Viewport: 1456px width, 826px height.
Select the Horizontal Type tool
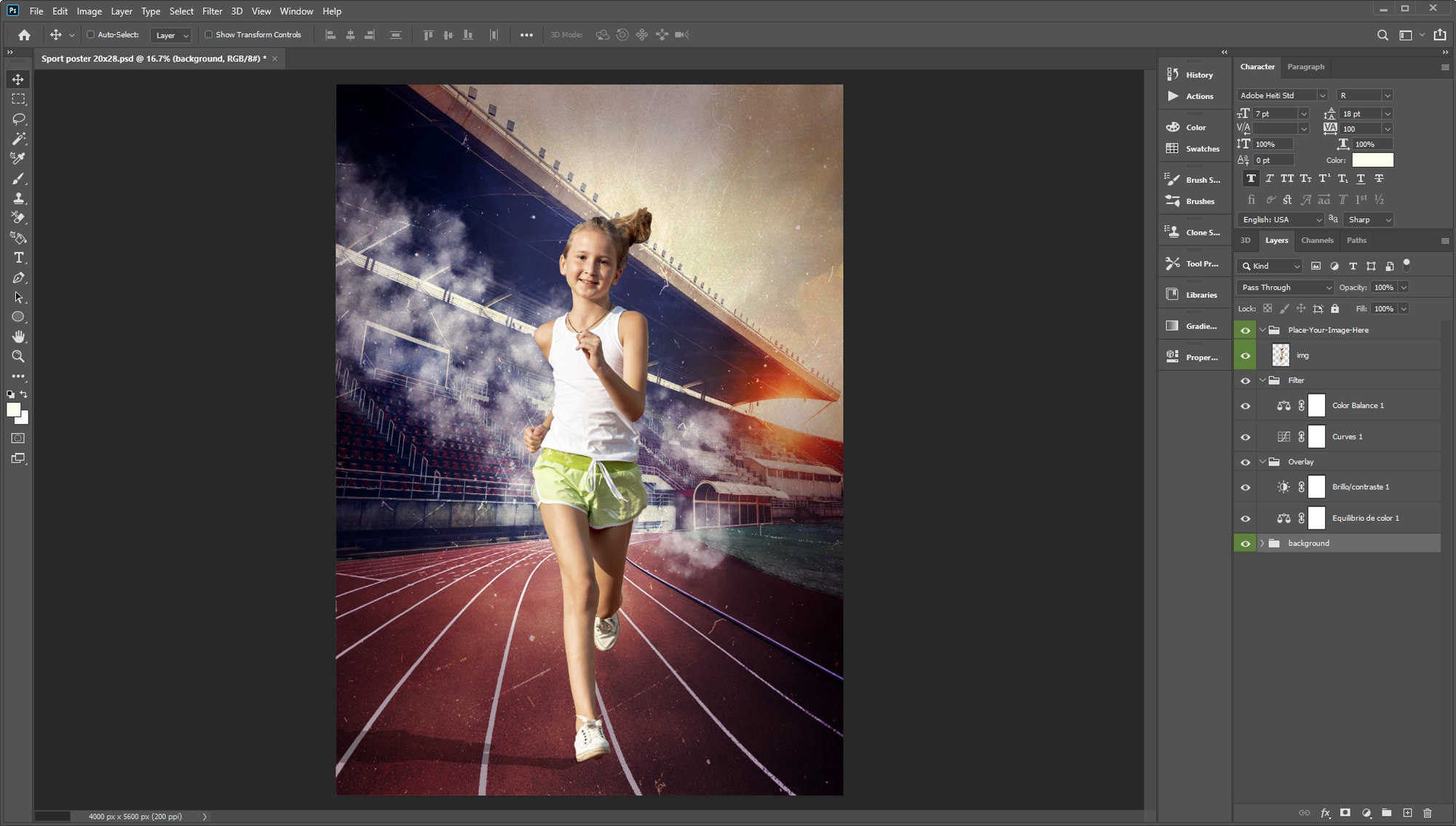coord(18,257)
